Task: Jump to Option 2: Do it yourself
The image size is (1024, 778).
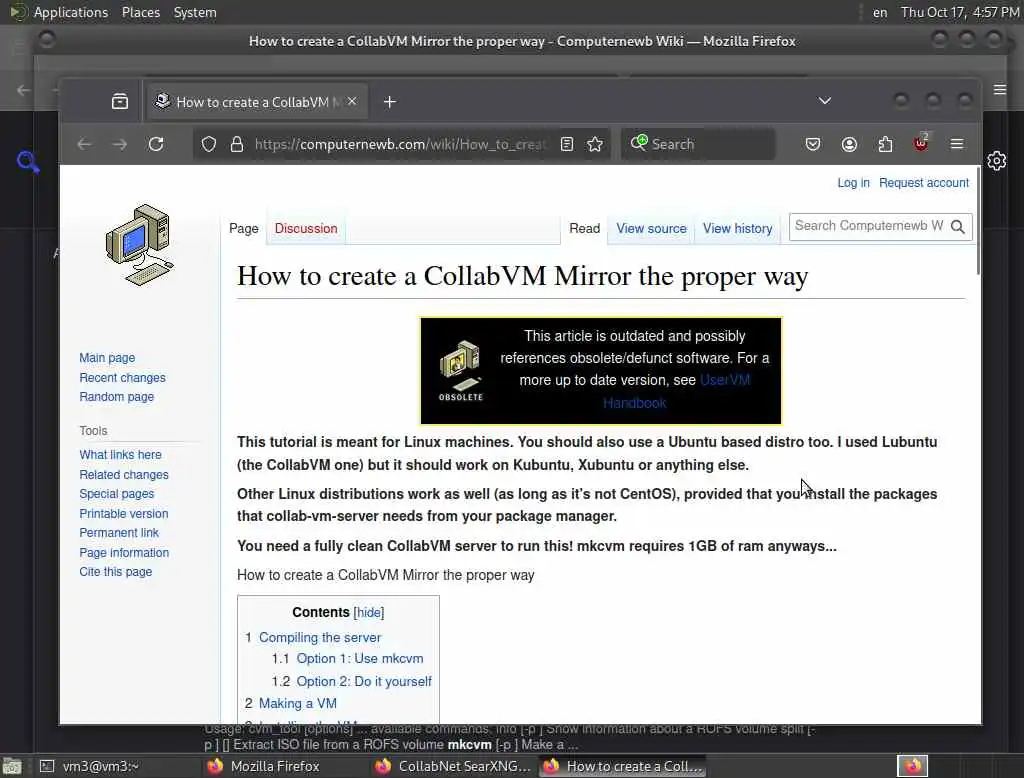Action: coord(364,681)
